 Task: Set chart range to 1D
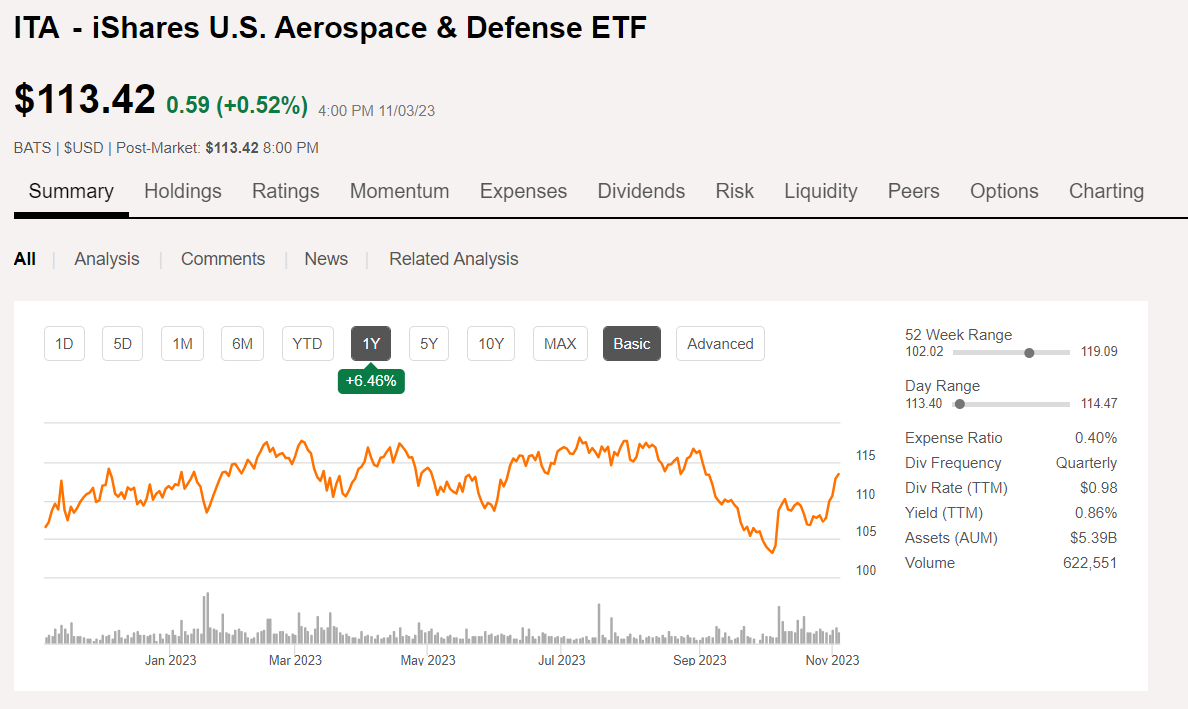[64, 344]
